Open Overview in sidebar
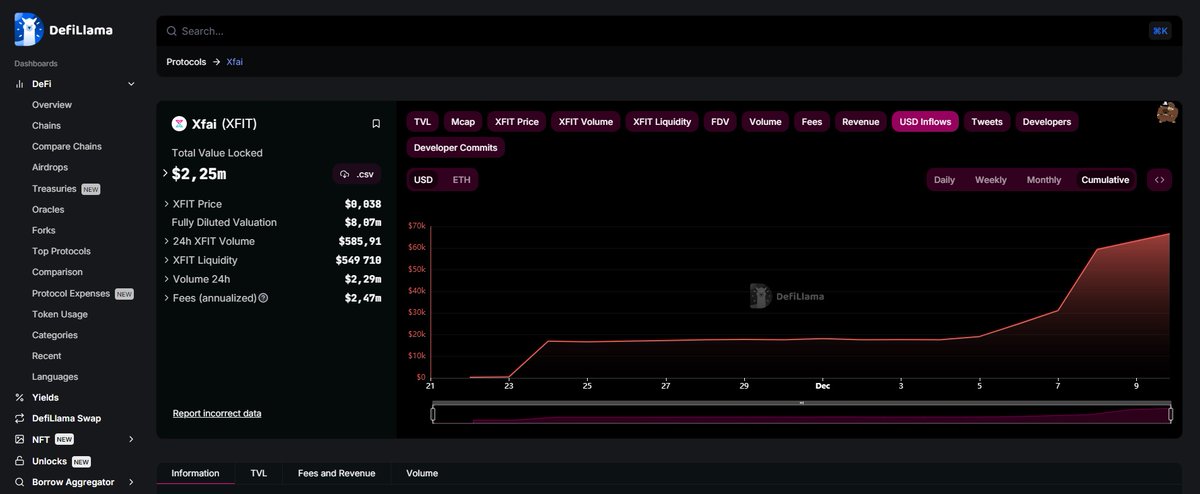Screen dimensions: 1200x494 tap(52, 105)
